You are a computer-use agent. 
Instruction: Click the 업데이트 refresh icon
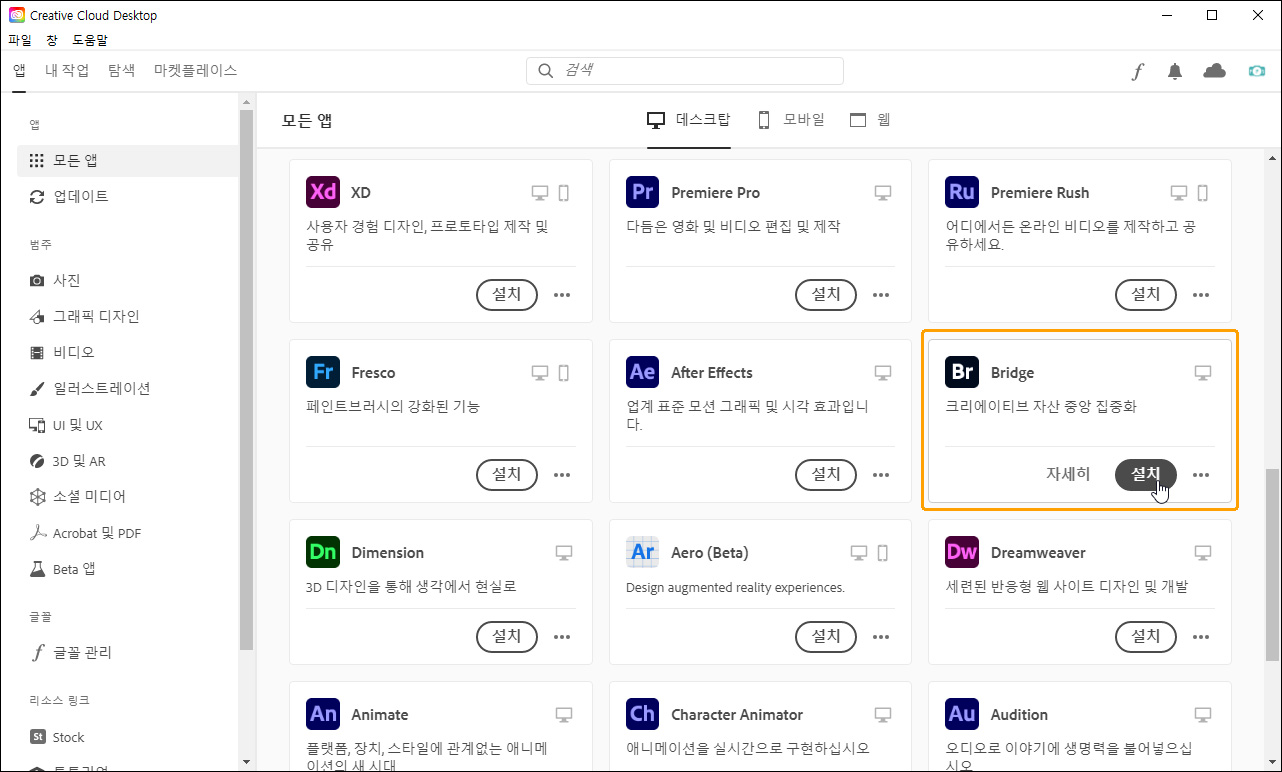36,196
